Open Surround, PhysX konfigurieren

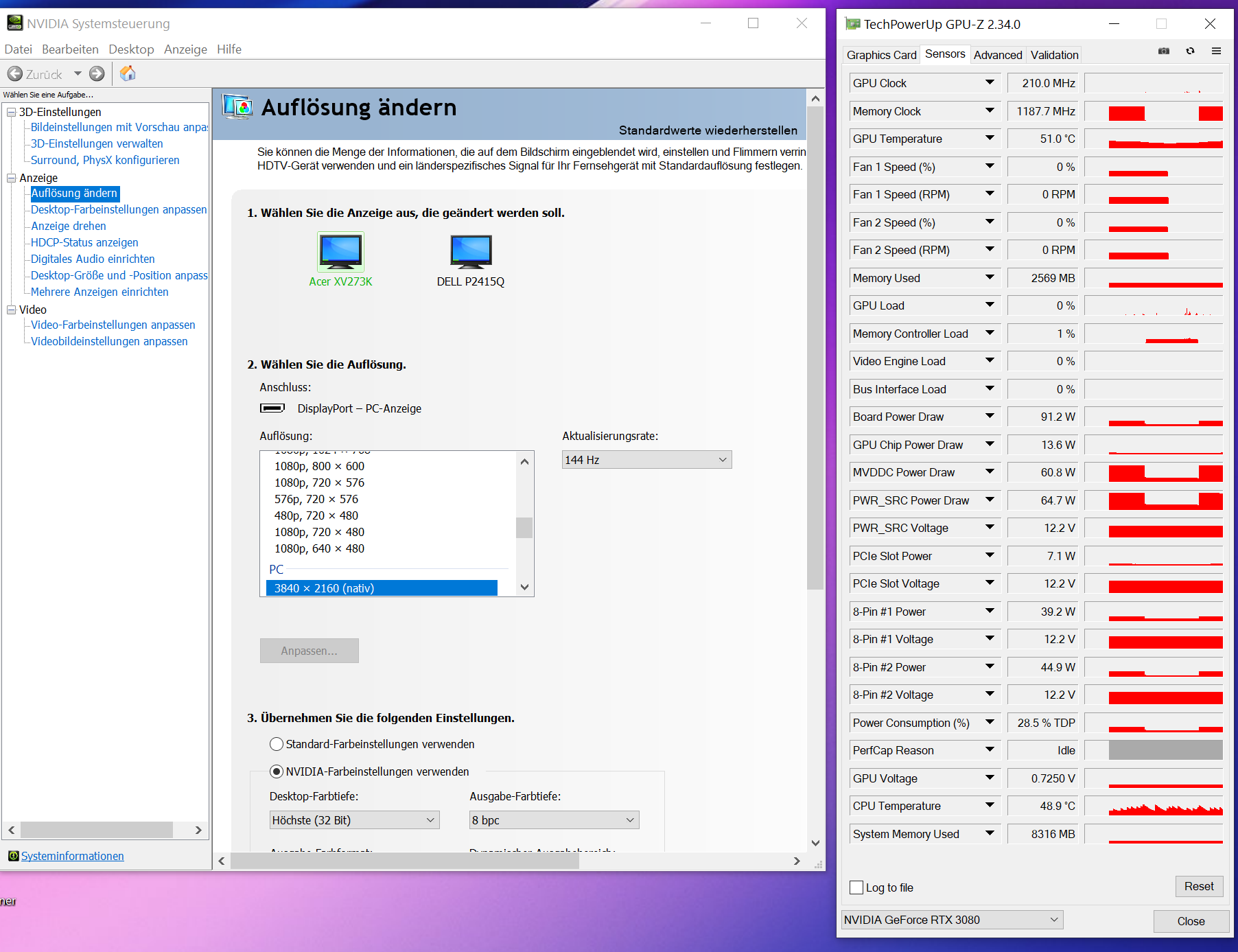[x=105, y=160]
